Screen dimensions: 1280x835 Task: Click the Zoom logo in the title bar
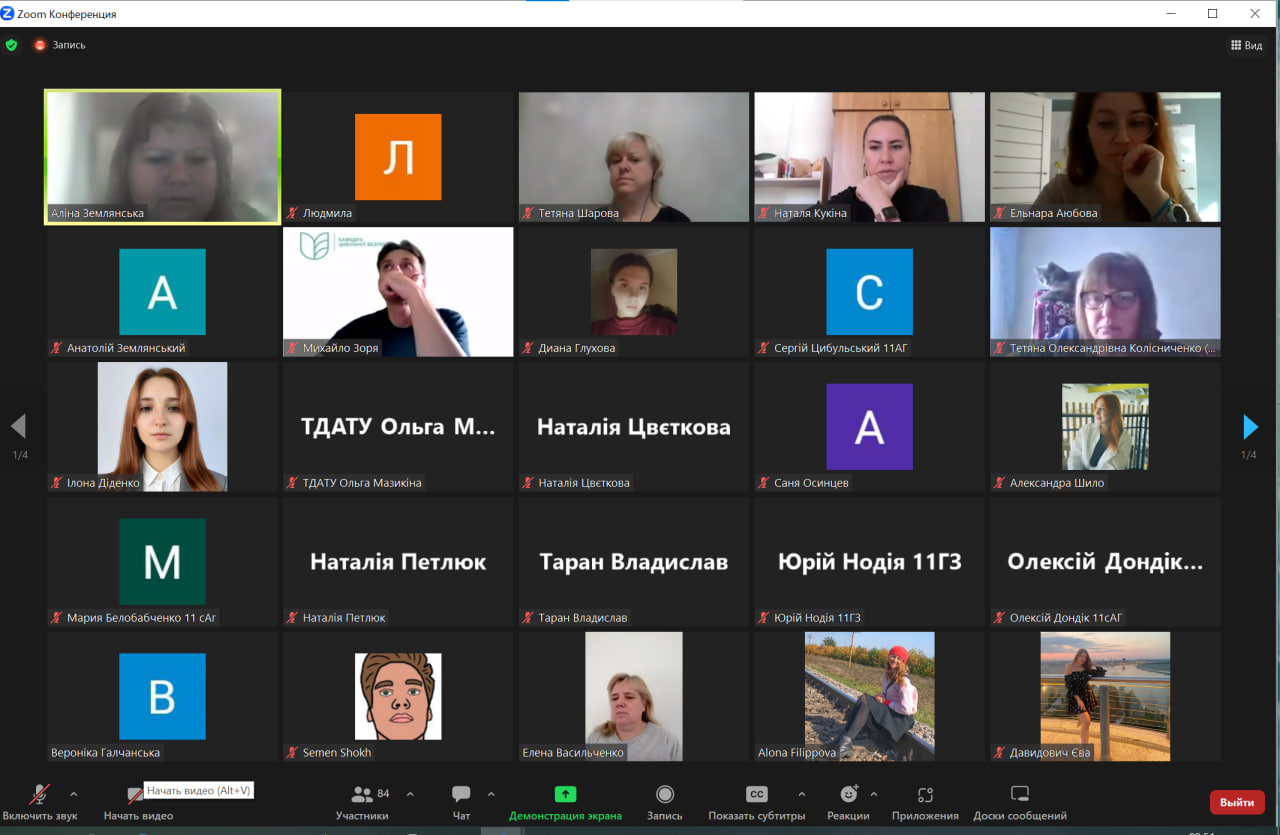[x=7, y=14]
